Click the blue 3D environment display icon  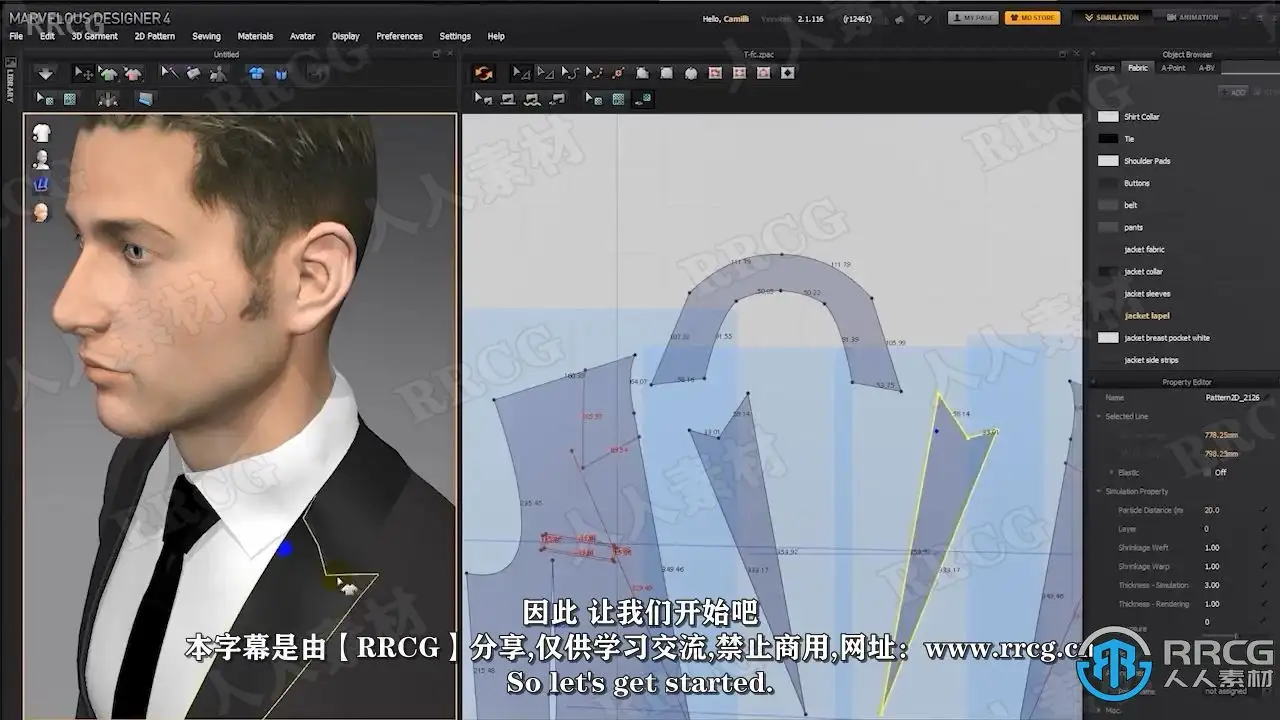(x=41, y=185)
